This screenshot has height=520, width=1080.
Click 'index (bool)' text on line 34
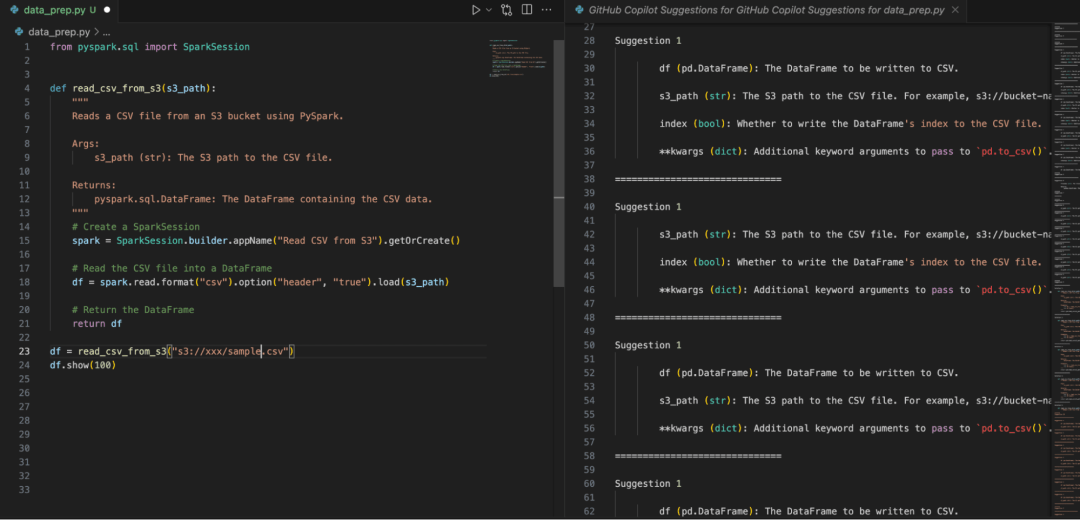point(692,123)
